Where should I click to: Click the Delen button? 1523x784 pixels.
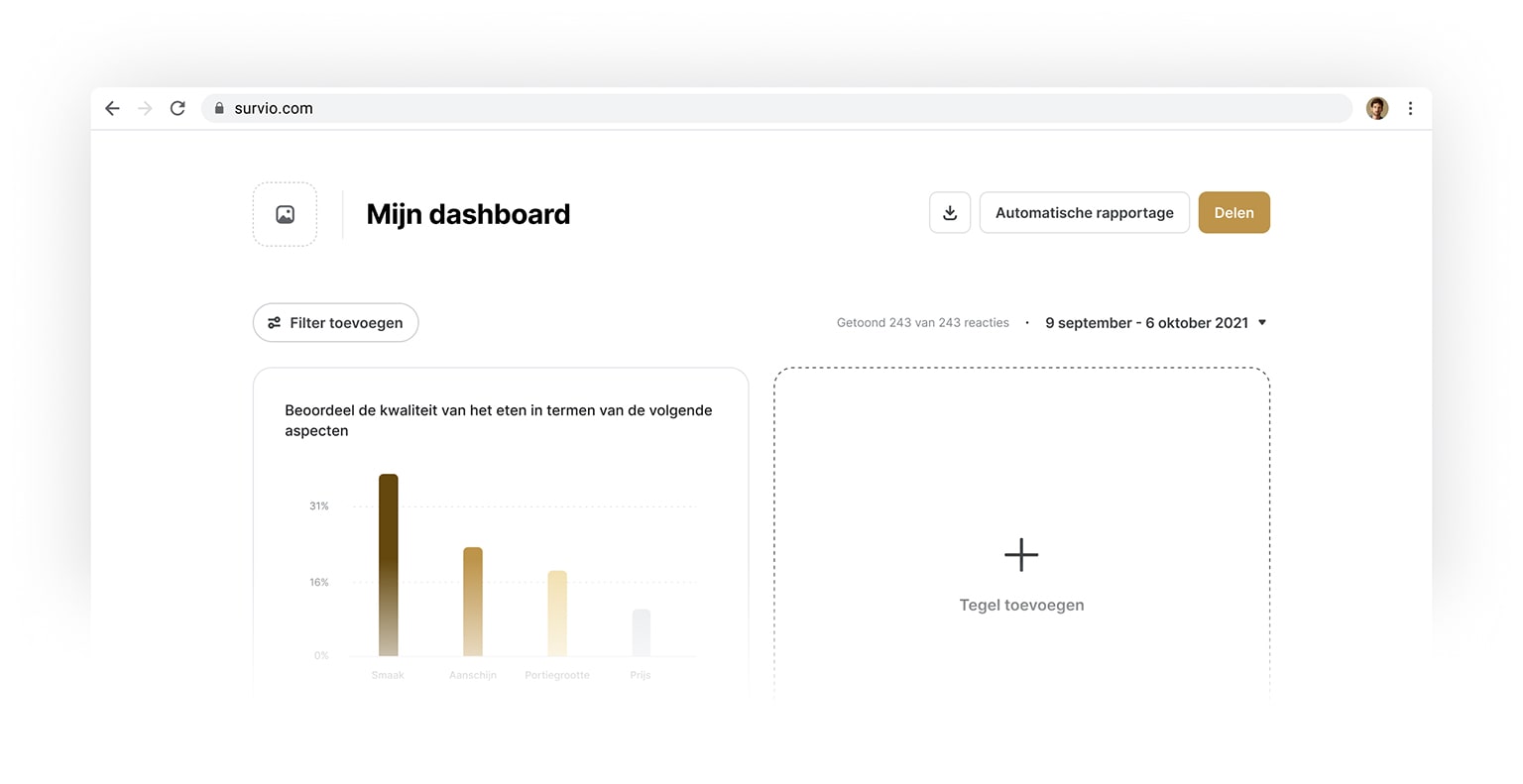coord(1233,212)
